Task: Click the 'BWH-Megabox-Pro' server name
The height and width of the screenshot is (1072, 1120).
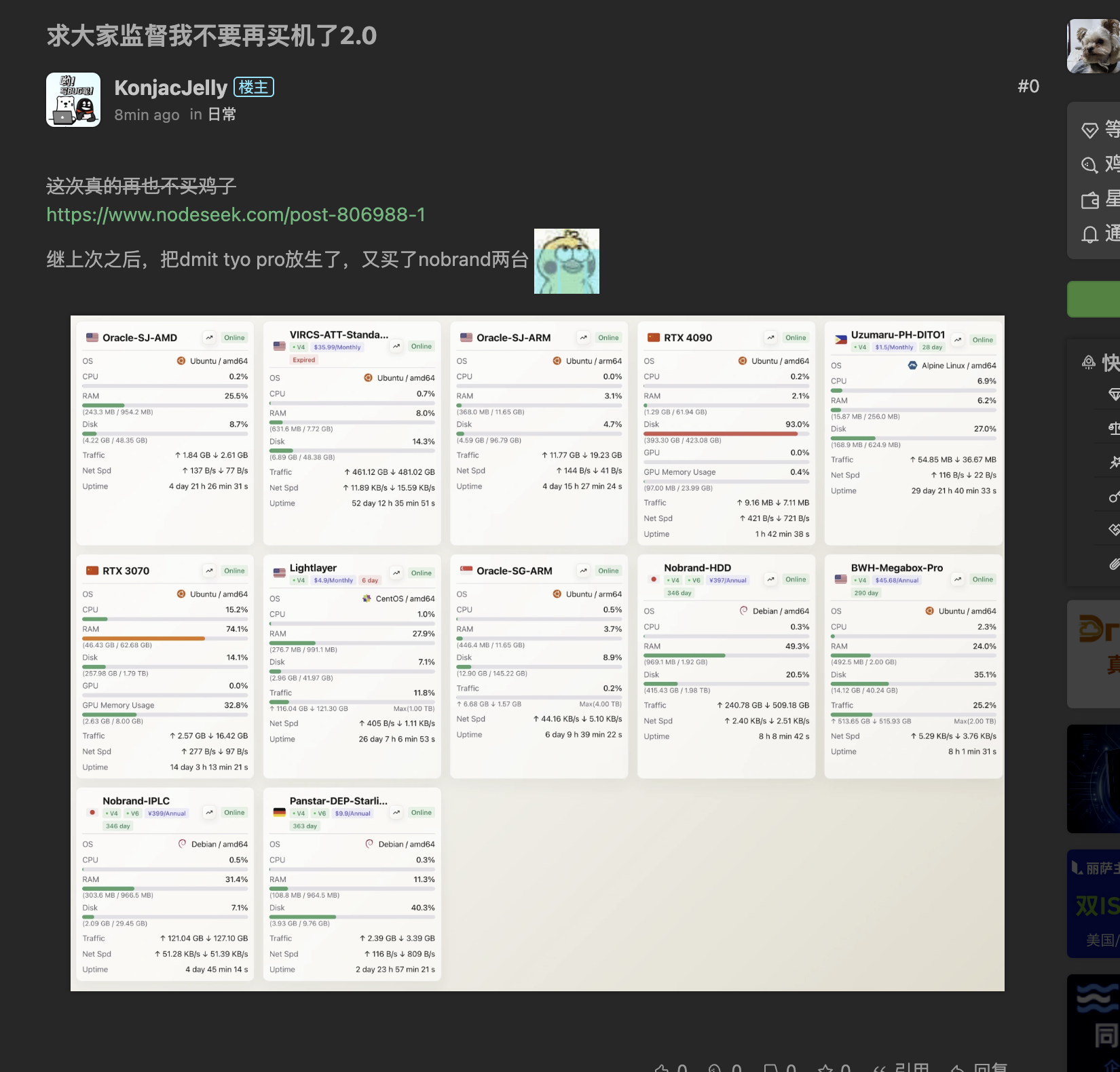Action: point(897,568)
